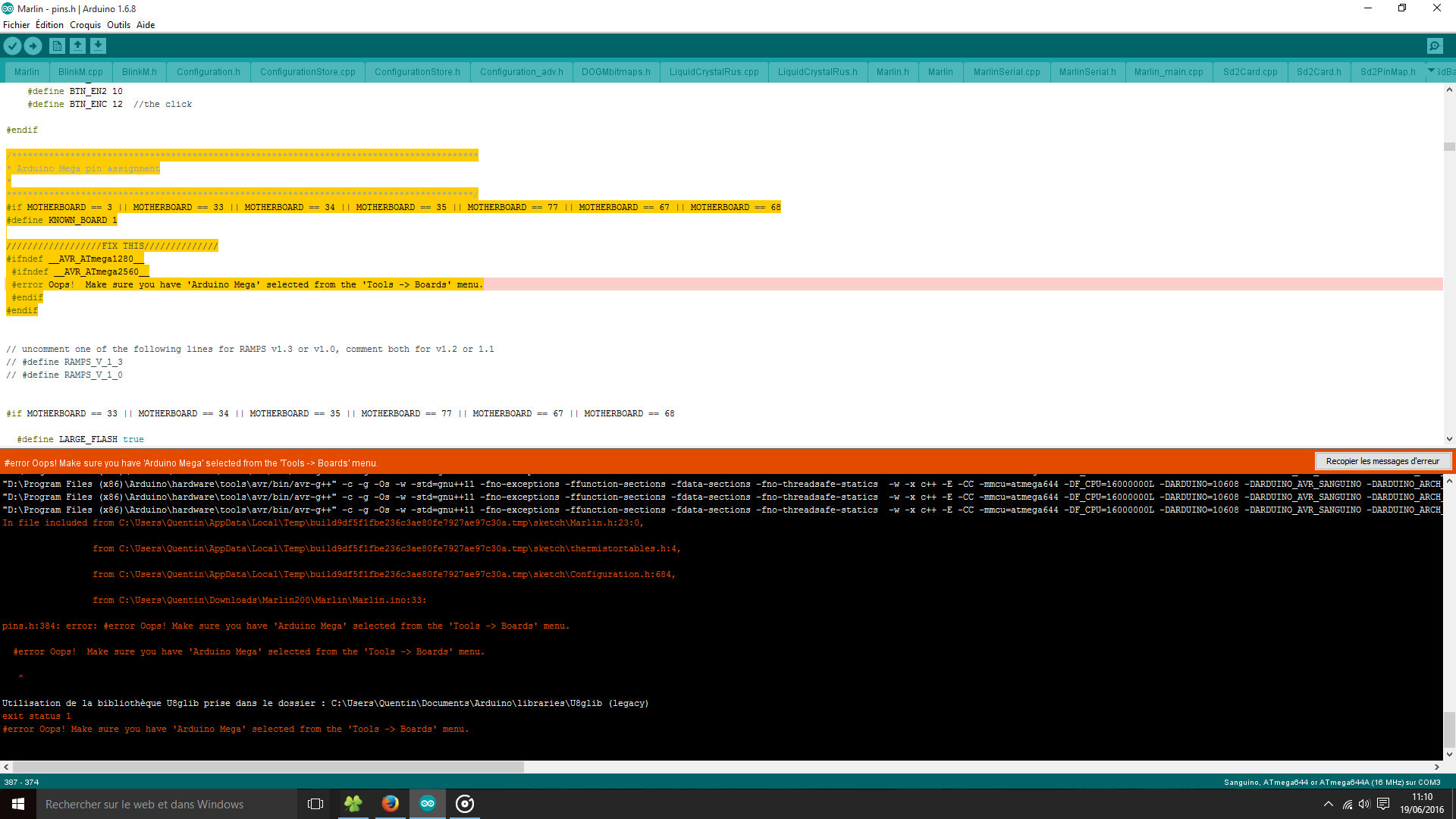Create a new sketch with New icon
This screenshot has height=819, width=1456.
coord(57,46)
